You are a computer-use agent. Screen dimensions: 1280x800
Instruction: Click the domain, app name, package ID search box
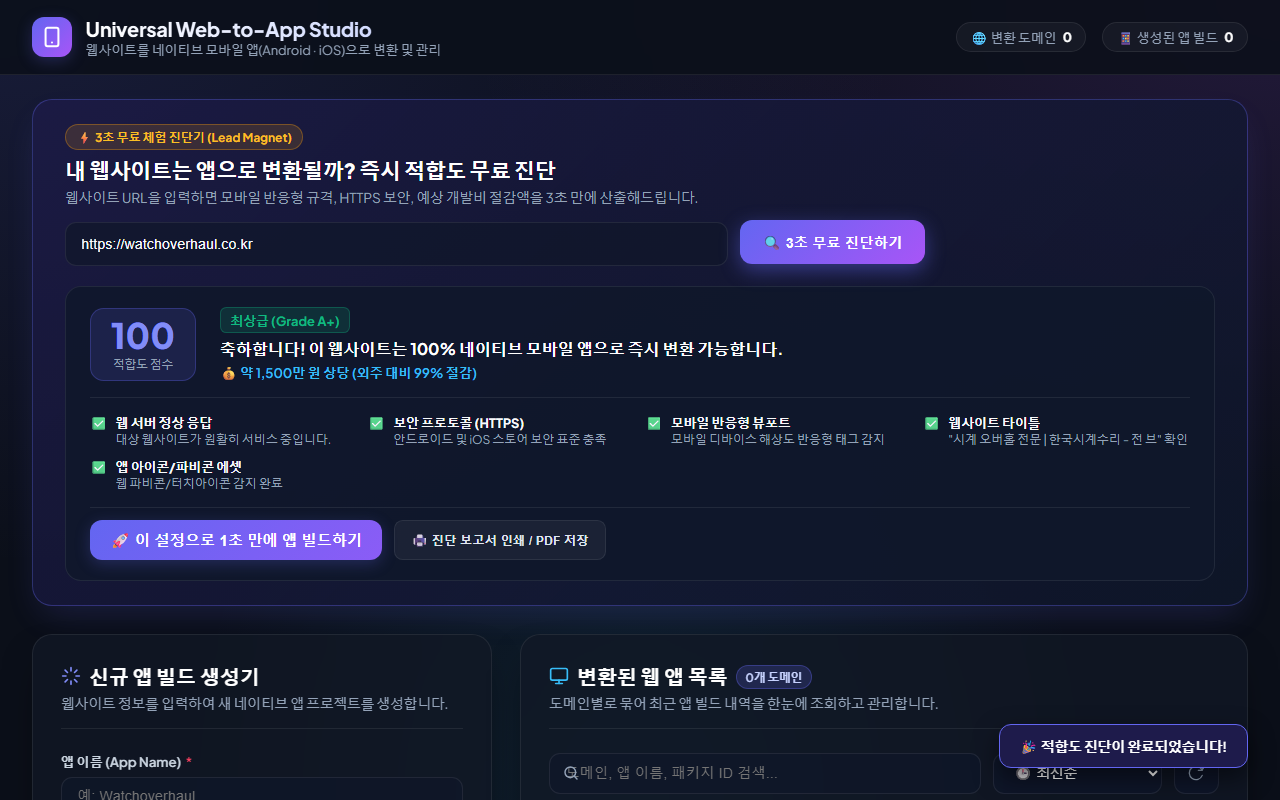765,773
